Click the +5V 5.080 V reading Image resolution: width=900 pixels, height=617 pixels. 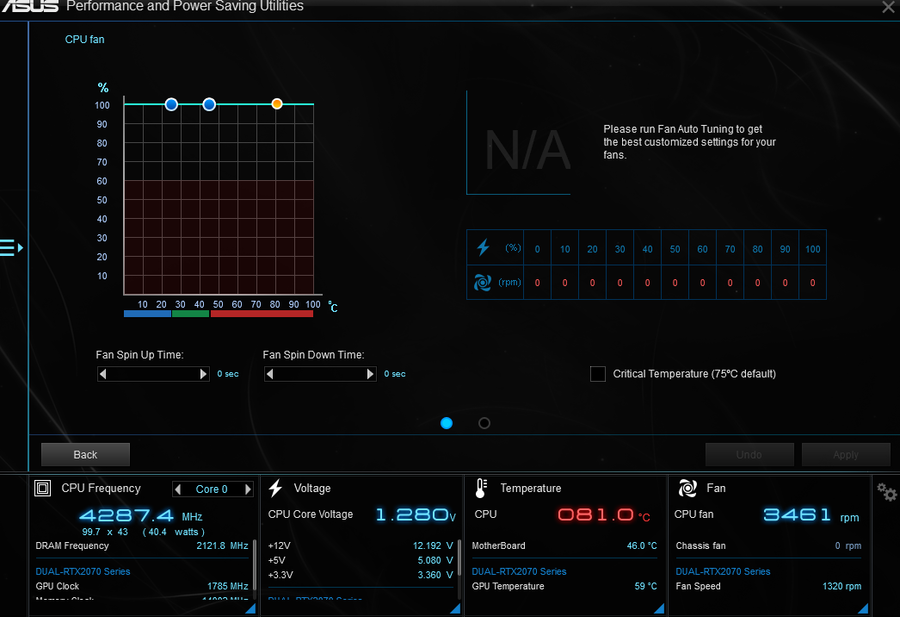pos(360,560)
